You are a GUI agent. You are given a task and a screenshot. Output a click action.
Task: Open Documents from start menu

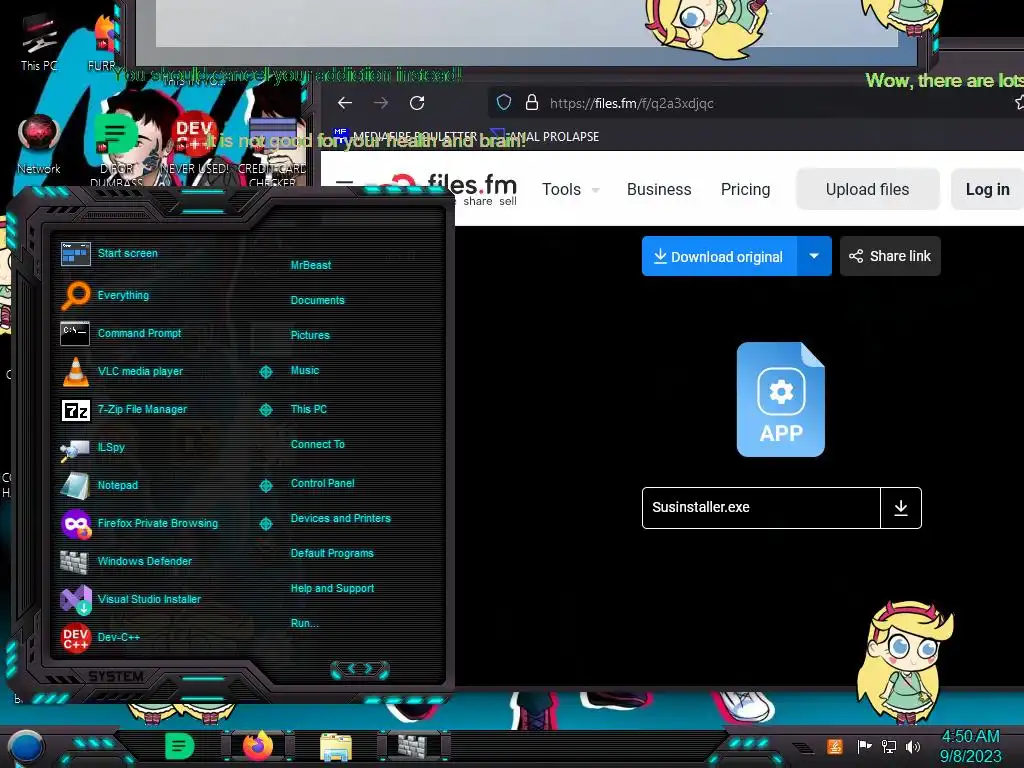(x=317, y=300)
